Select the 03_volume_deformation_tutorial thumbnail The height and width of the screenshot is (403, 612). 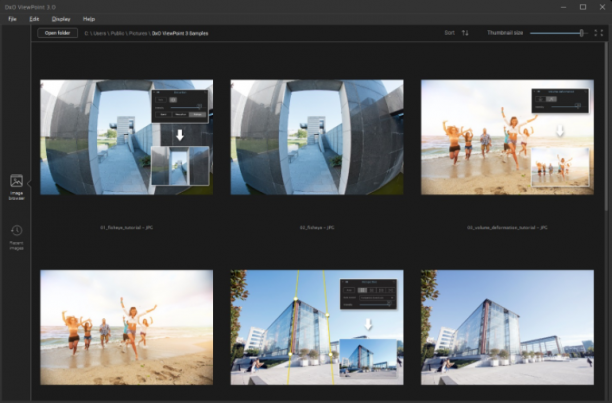click(507, 137)
